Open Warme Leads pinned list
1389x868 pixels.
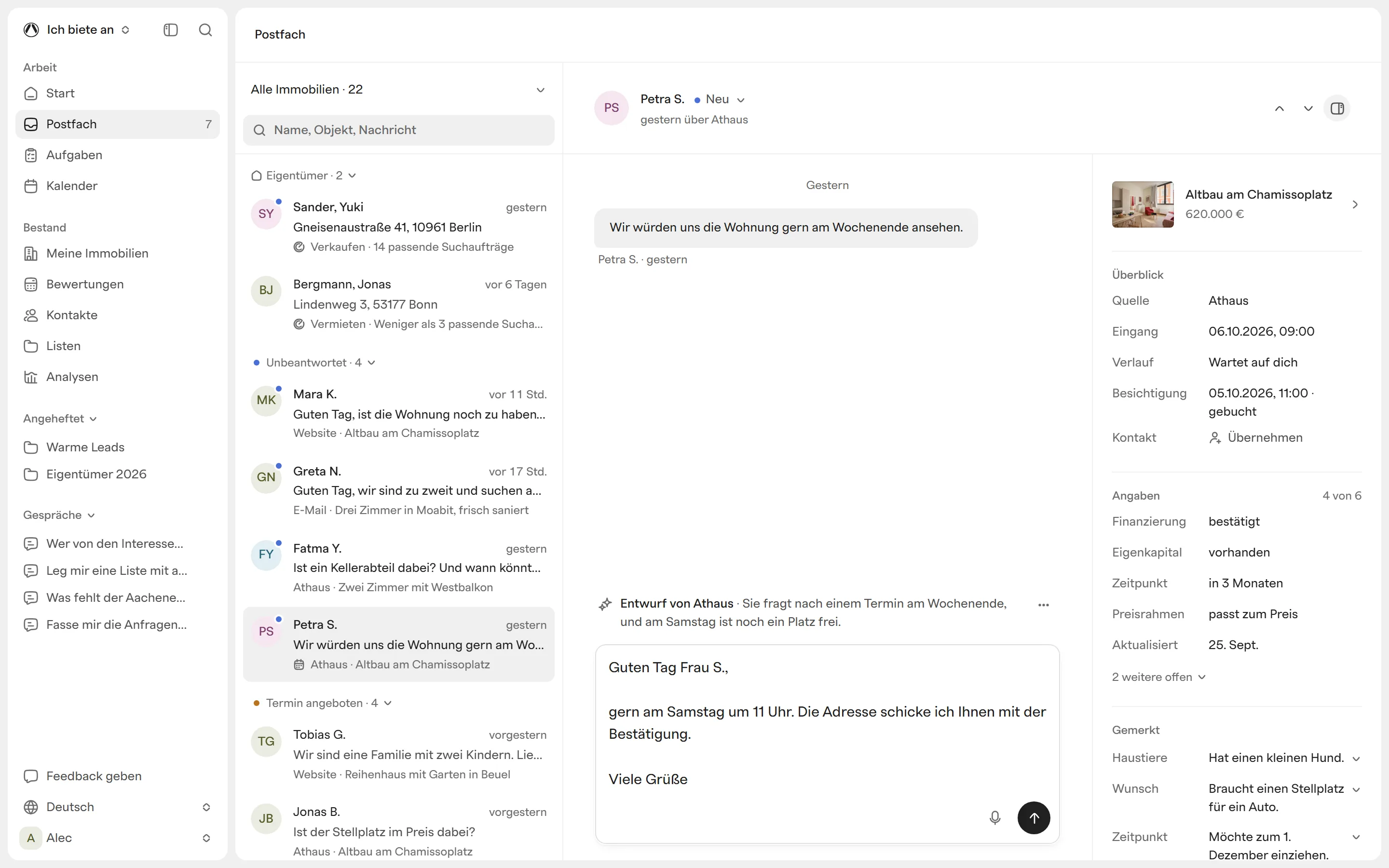click(x=118, y=447)
